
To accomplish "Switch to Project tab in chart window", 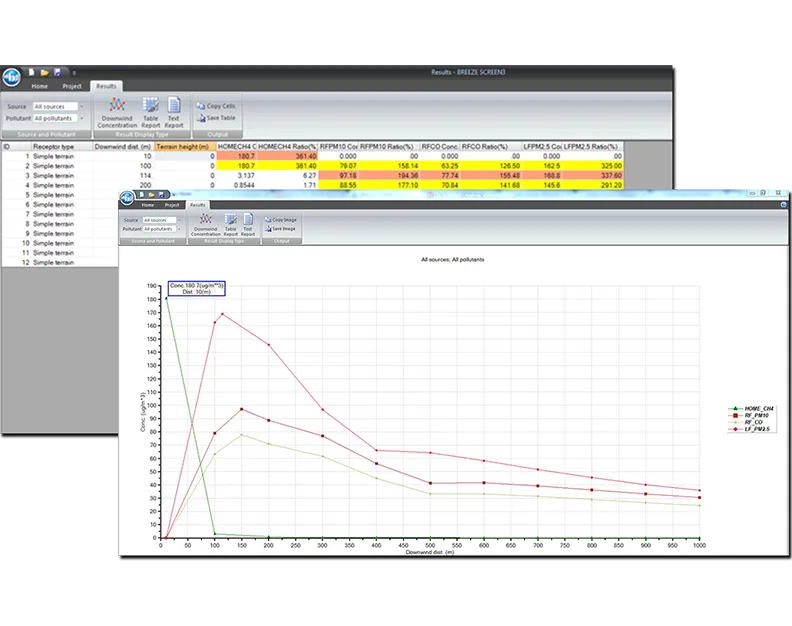I will pos(172,204).
